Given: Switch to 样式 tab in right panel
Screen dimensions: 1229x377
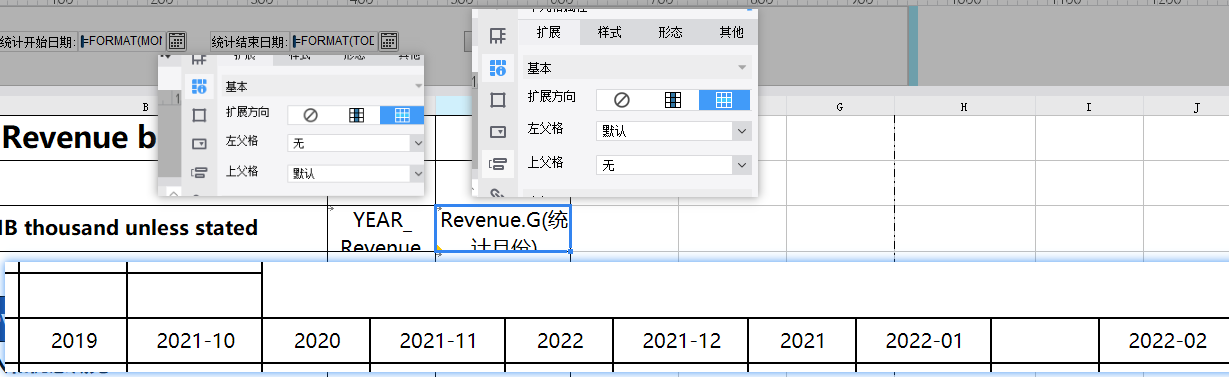Looking at the screenshot, I should tap(609, 32).
